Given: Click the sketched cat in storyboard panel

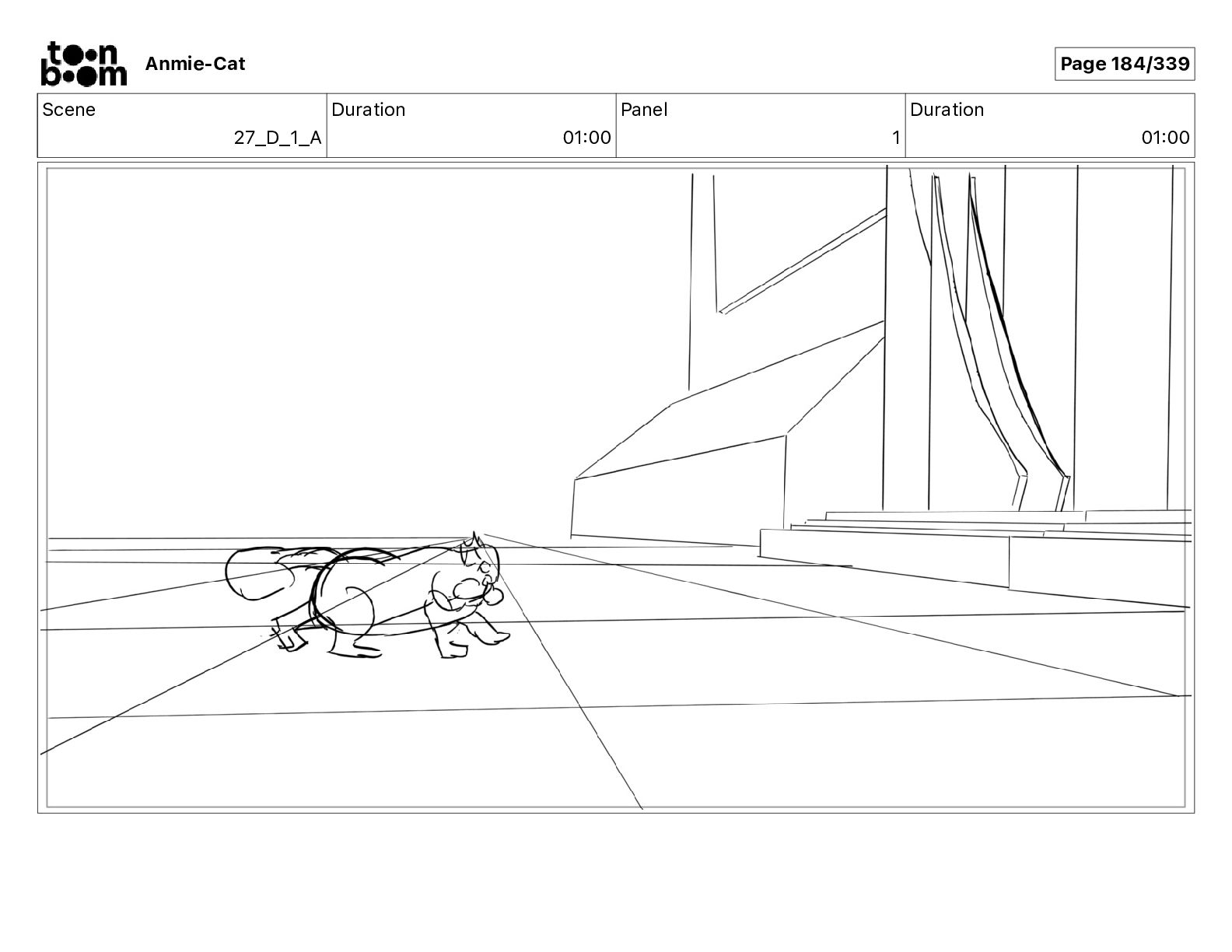Looking at the screenshot, I should coord(369,597).
